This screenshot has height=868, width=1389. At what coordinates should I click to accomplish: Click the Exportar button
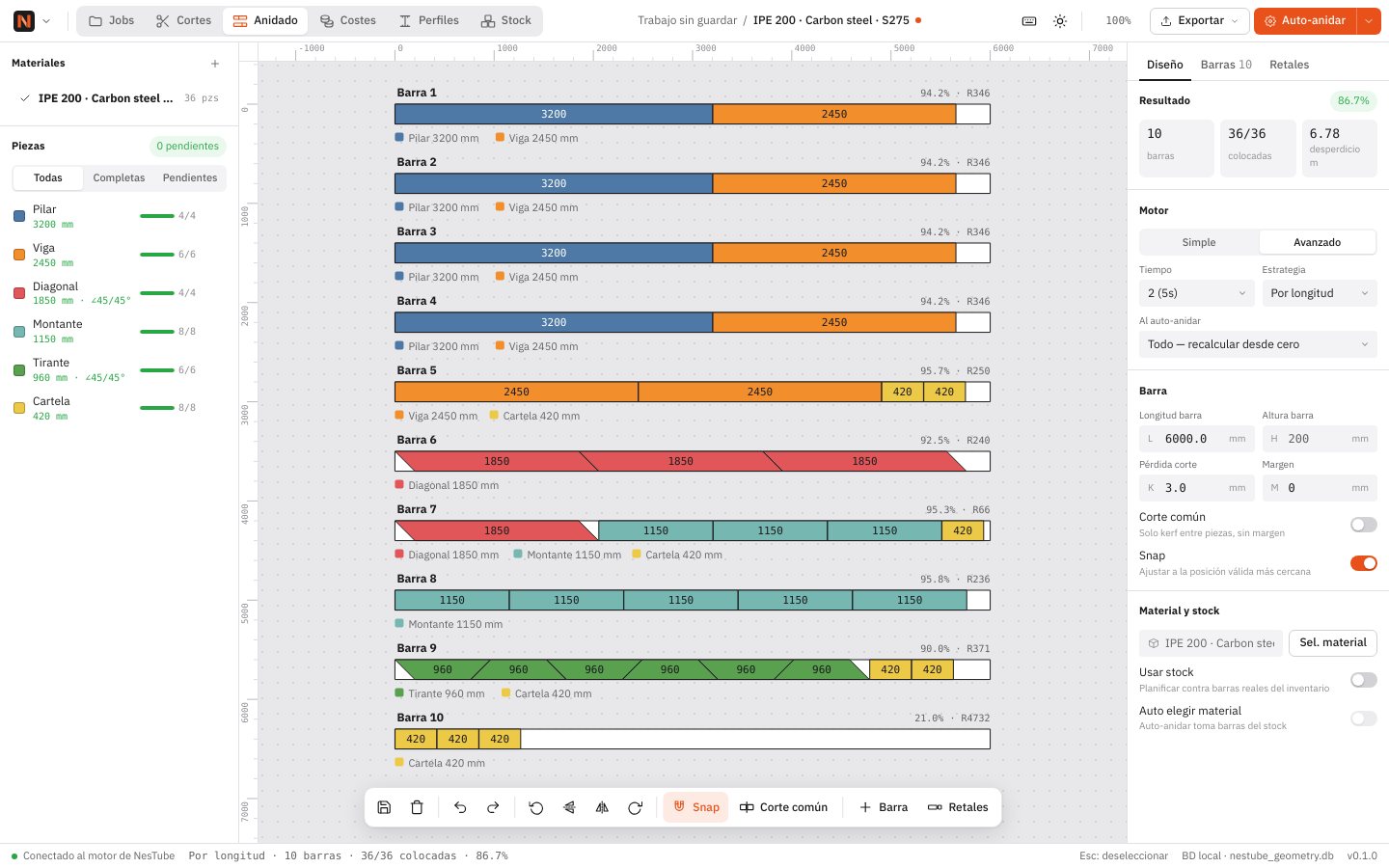[1199, 20]
